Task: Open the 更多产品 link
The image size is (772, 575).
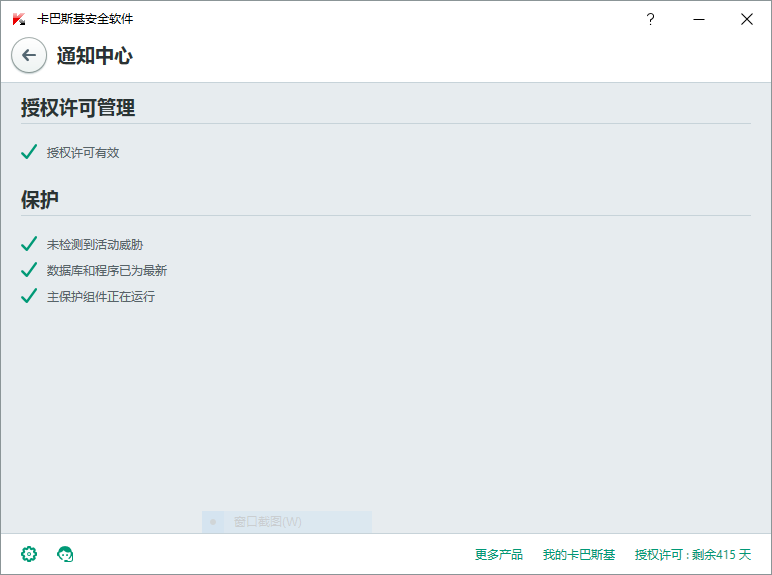Action: coord(498,554)
